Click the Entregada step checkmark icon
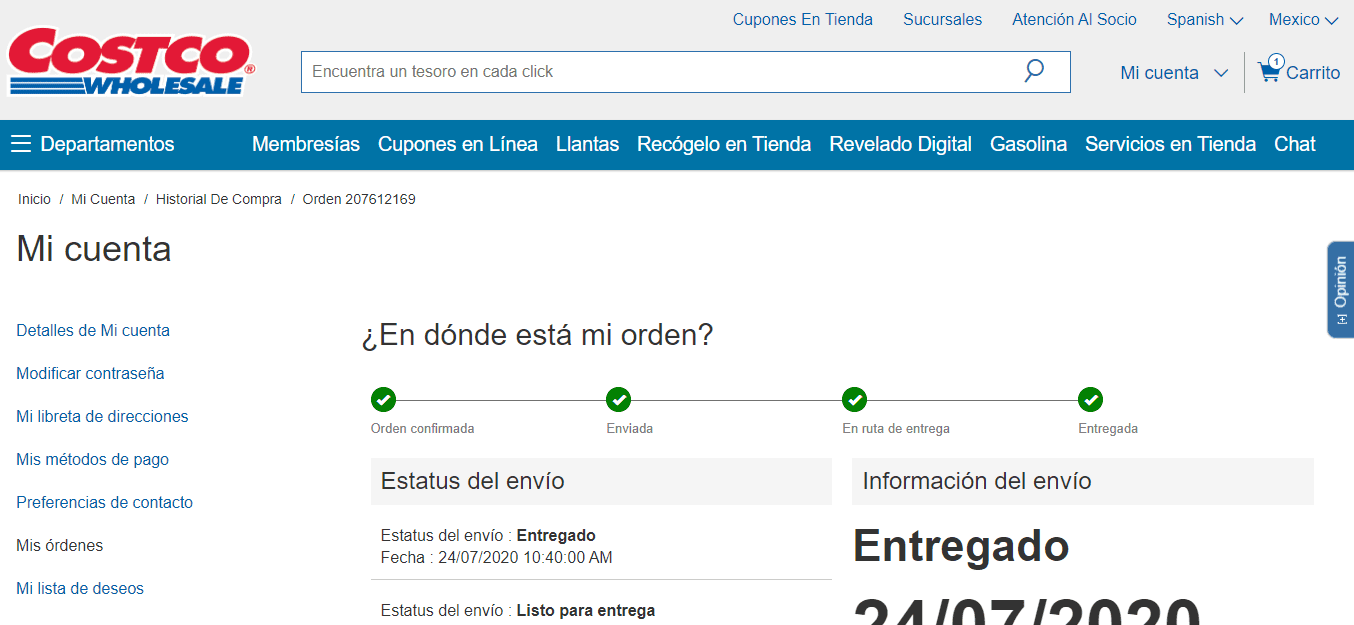The height and width of the screenshot is (625, 1354). click(x=1090, y=400)
